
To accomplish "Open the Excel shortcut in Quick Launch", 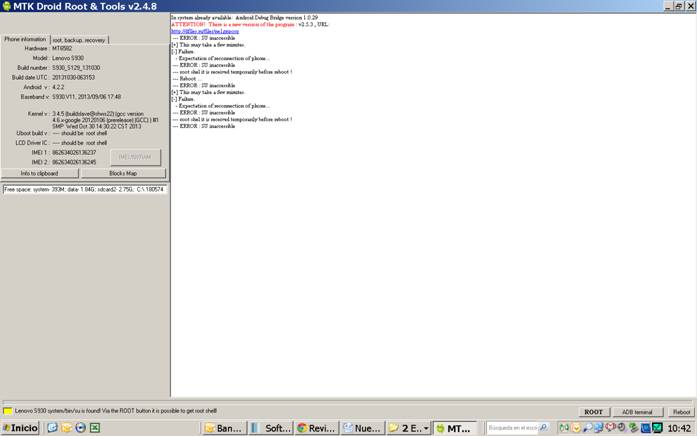I will coord(95,428).
